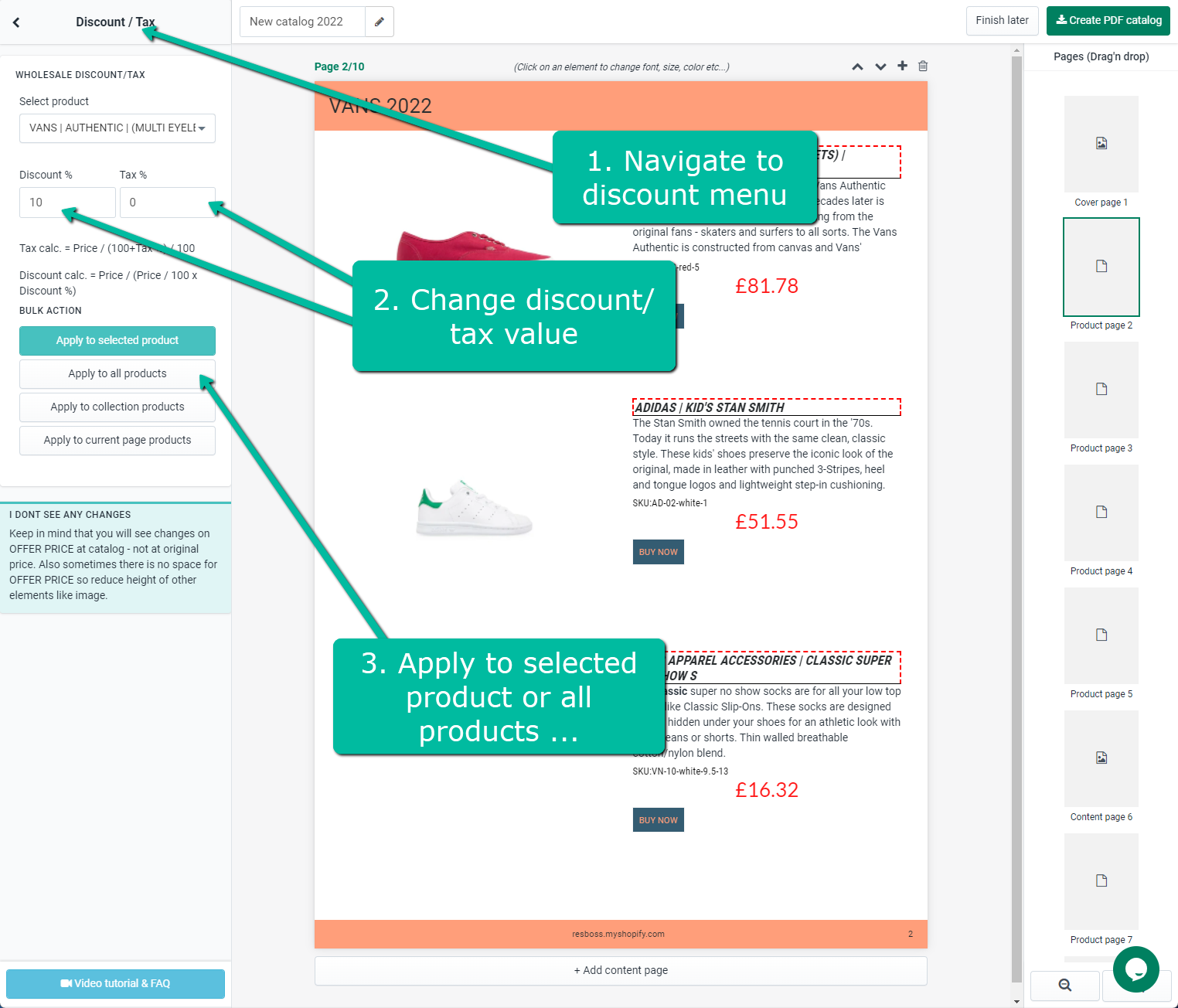1178x1008 pixels.
Task: Select Cover page 1 thumbnail
Action: pos(1101,144)
